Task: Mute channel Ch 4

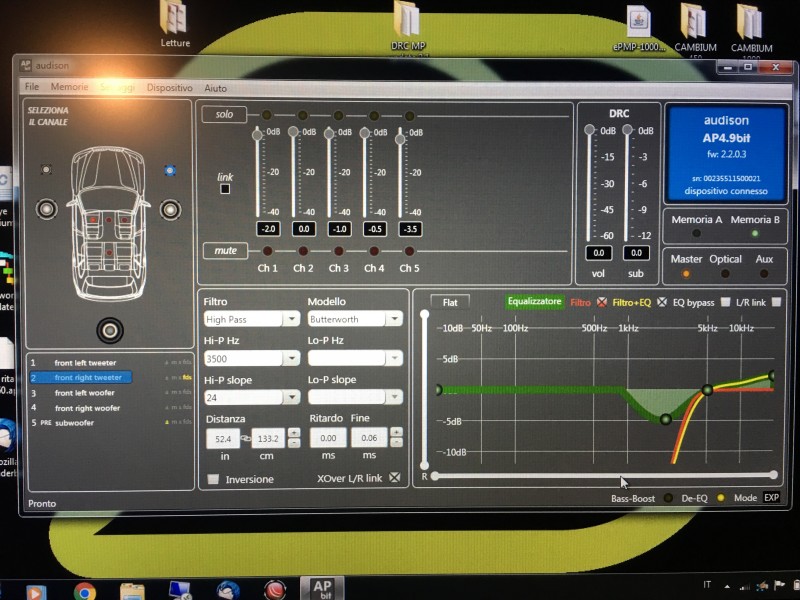Action: [374, 251]
